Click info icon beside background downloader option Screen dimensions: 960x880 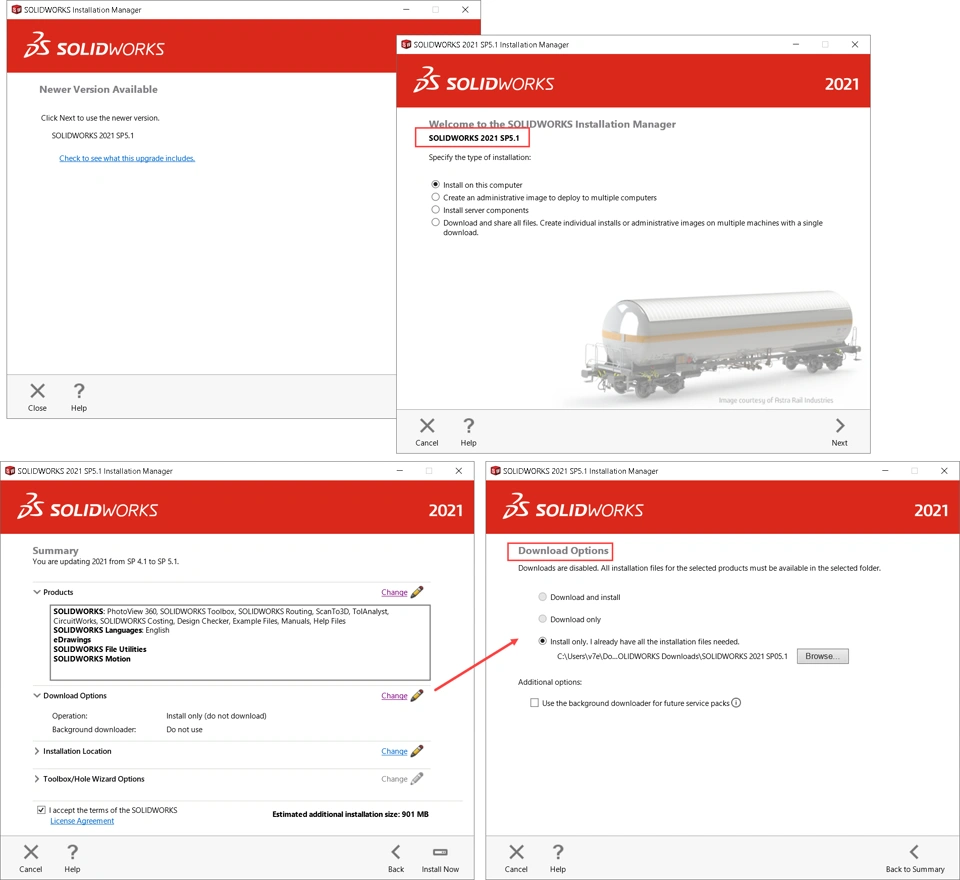click(736, 702)
